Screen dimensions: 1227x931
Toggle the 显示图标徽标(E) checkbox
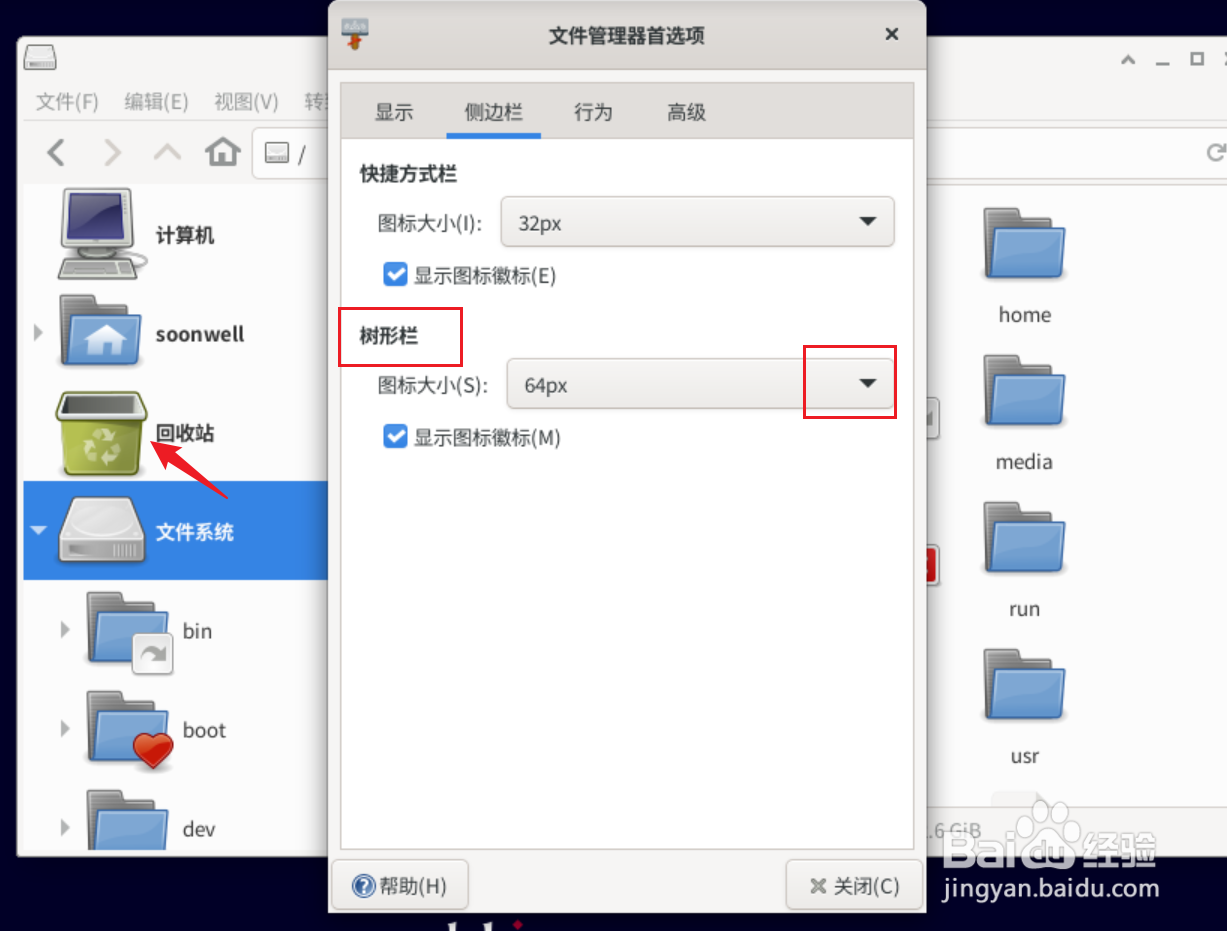pyautogui.click(x=395, y=274)
